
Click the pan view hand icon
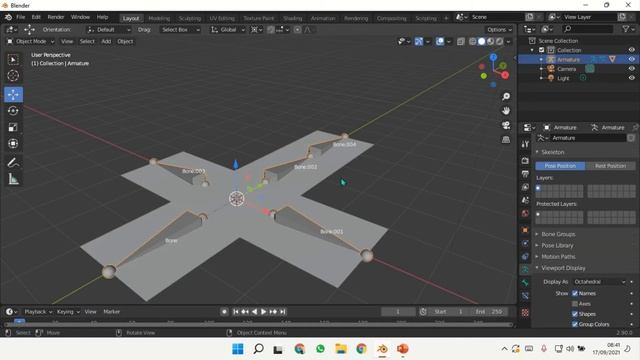click(x=506, y=111)
